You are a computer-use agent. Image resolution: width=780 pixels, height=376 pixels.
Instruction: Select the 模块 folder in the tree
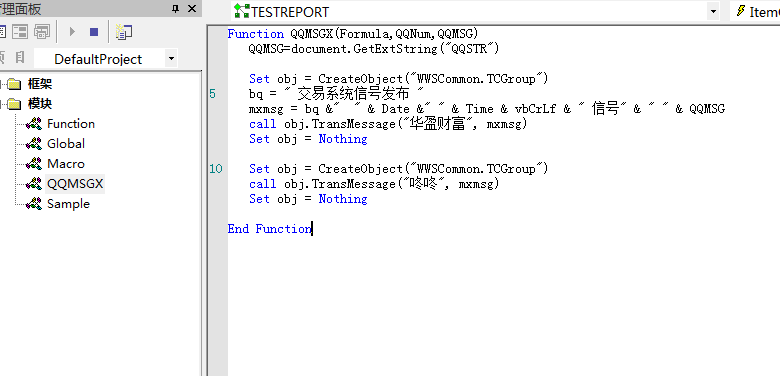tap(31, 104)
